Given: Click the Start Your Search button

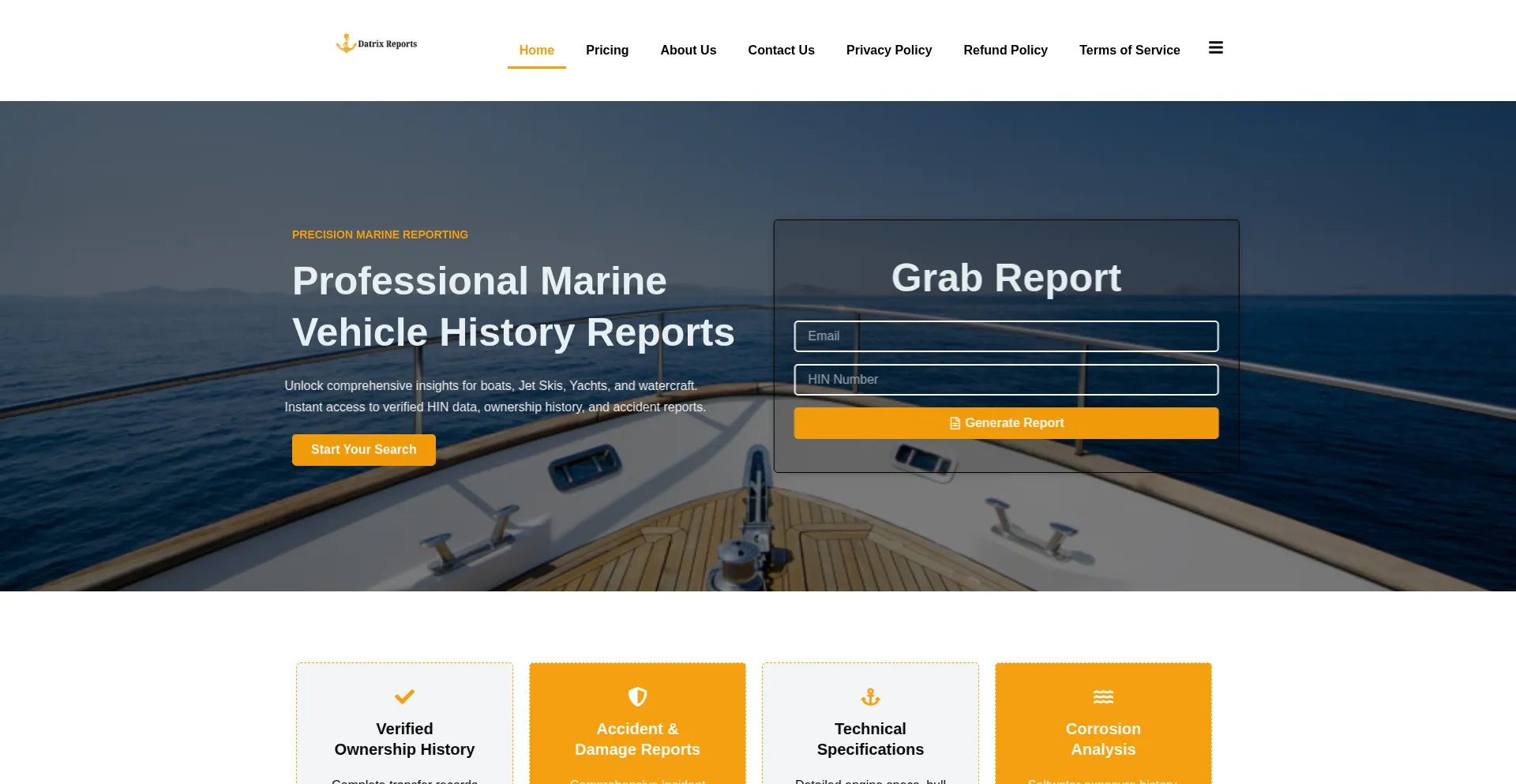Looking at the screenshot, I should (364, 450).
